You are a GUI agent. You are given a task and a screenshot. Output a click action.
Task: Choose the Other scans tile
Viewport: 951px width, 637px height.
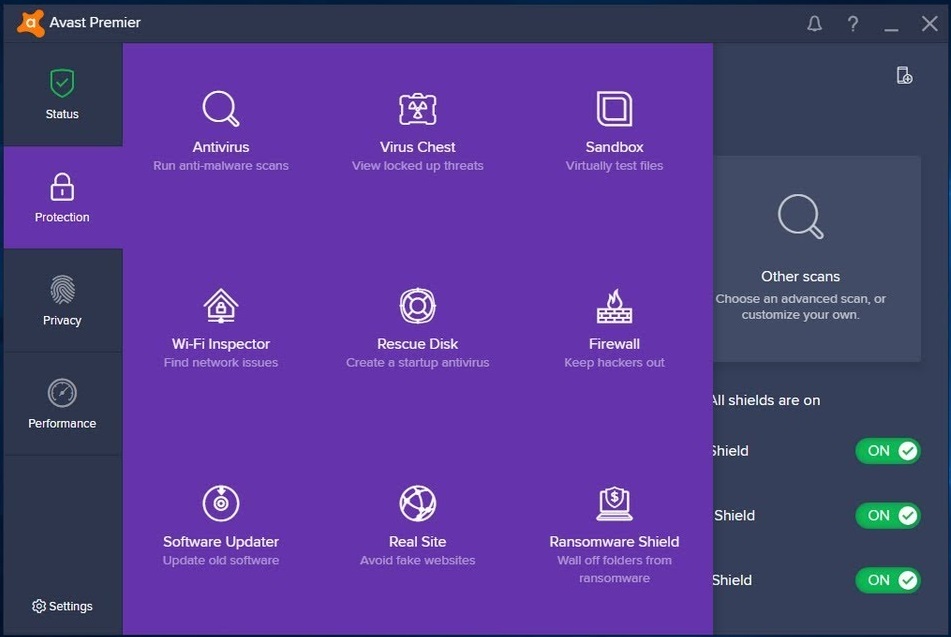800,258
